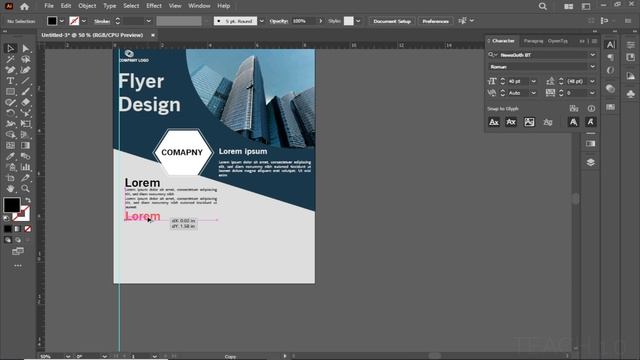Toggle Snap to Glyph x-height option
This screenshot has width=640, height=360.
pos(511,122)
